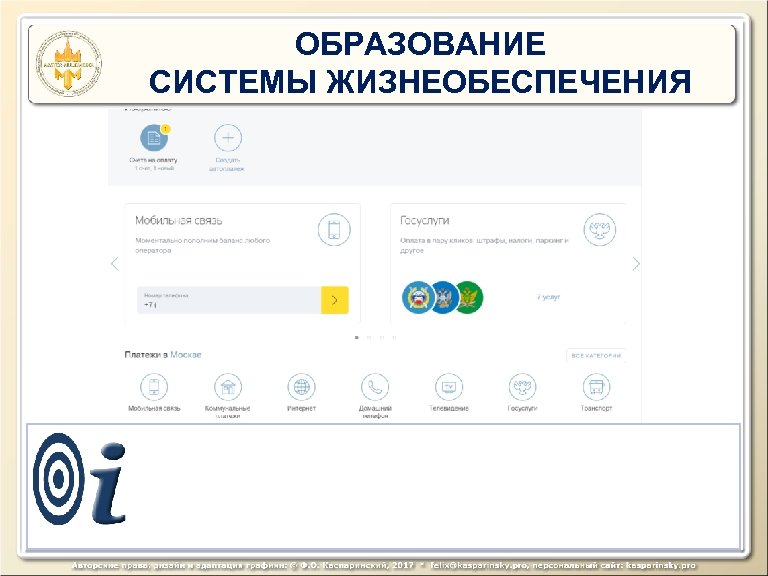Select the dark blue tax service badge
The width and height of the screenshot is (768, 576).
[x=446, y=297]
